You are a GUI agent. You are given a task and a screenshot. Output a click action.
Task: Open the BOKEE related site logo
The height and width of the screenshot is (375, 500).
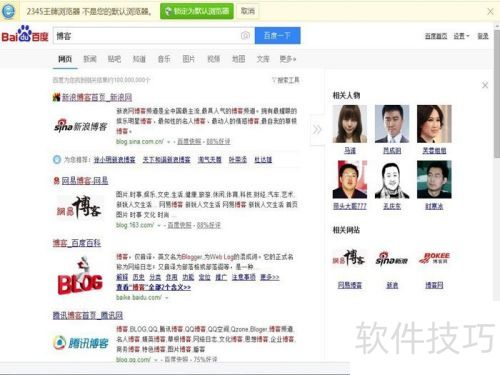(x=434, y=258)
